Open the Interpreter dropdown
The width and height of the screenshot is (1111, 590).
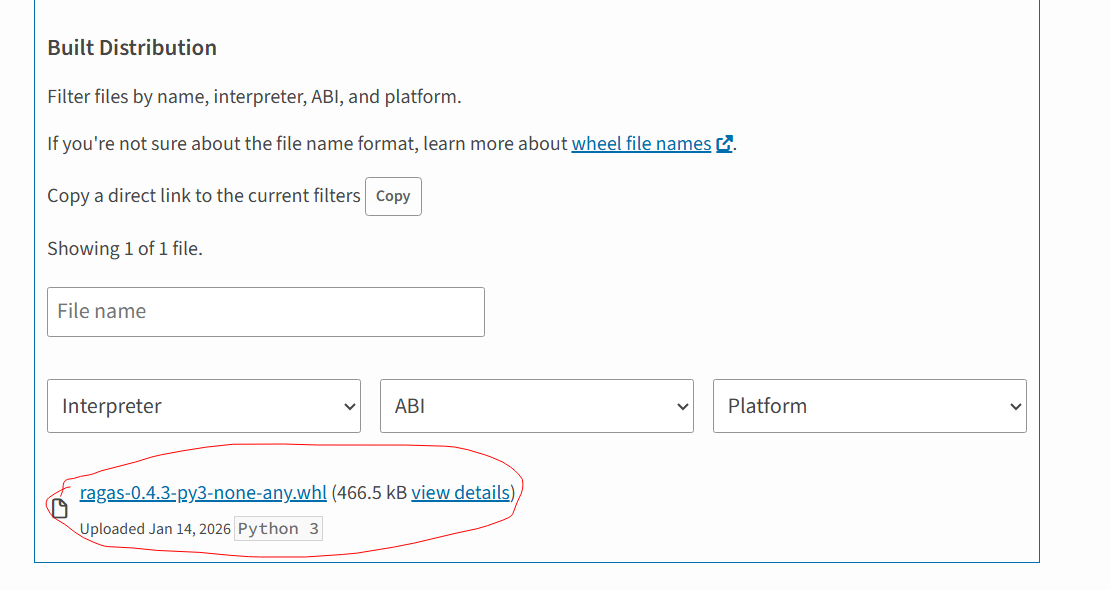coord(204,406)
